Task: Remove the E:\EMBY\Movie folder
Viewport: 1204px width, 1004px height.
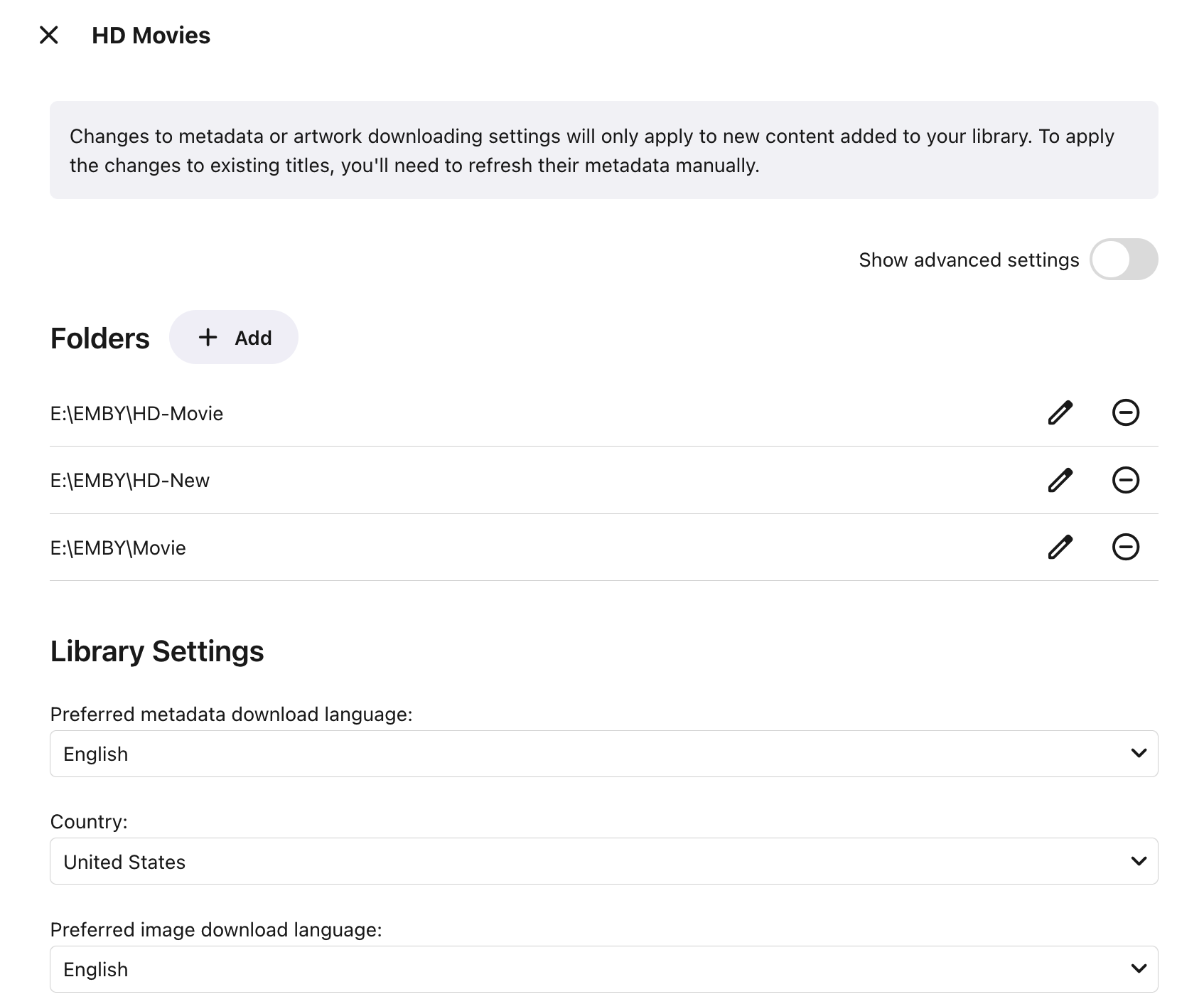Action: 1125,547
